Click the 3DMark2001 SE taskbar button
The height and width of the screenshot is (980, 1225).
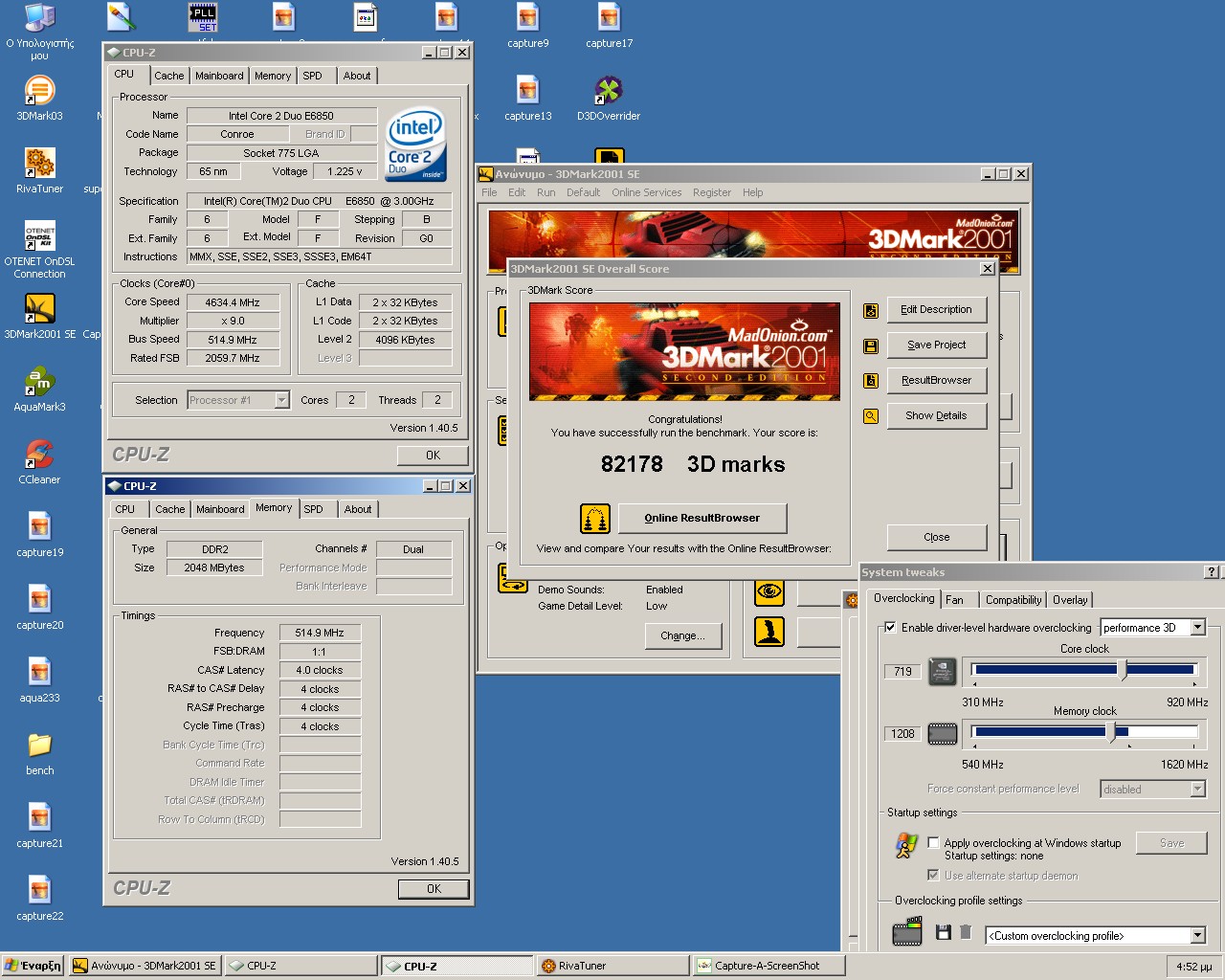coord(146,966)
